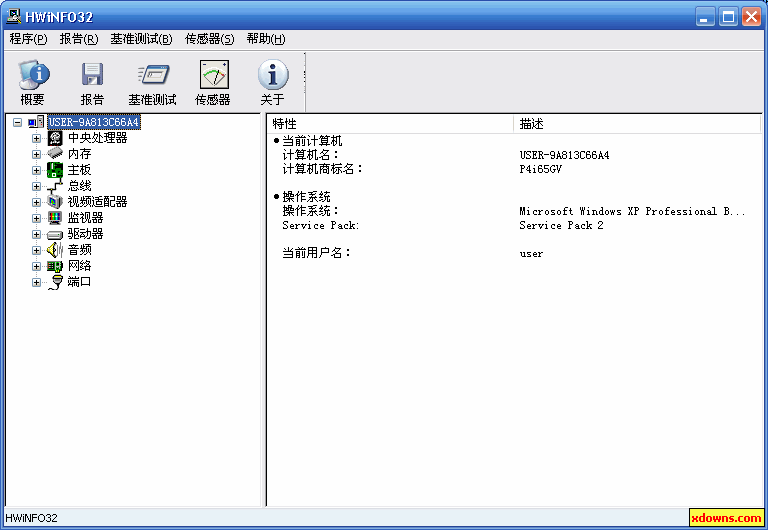The image size is (768, 530).
Task: Click the 当前计算机 section heading
Action: [x=312, y=141]
